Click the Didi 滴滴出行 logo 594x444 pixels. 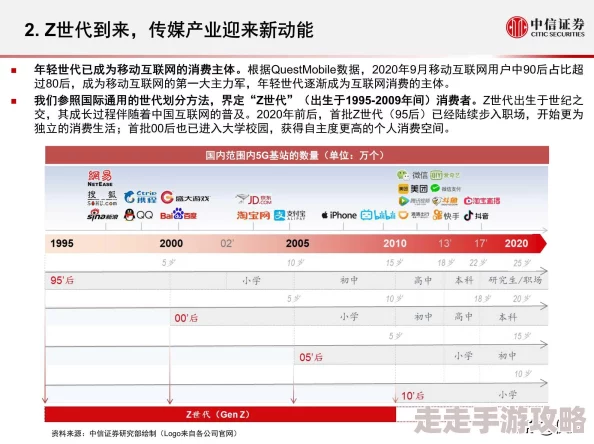pyautogui.click(x=414, y=215)
